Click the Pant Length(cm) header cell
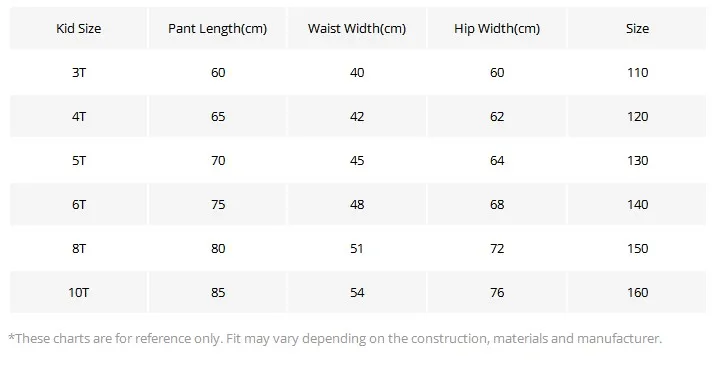This screenshot has width=721, height=371. click(x=217, y=29)
